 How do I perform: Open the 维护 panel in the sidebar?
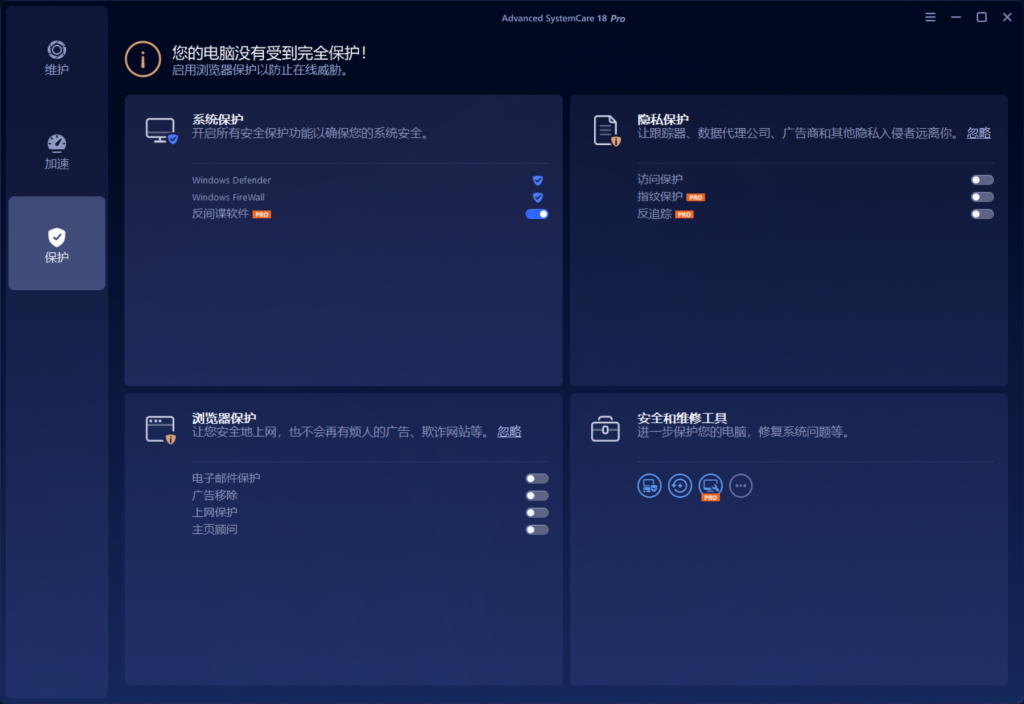pyautogui.click(x=56, y=57)
